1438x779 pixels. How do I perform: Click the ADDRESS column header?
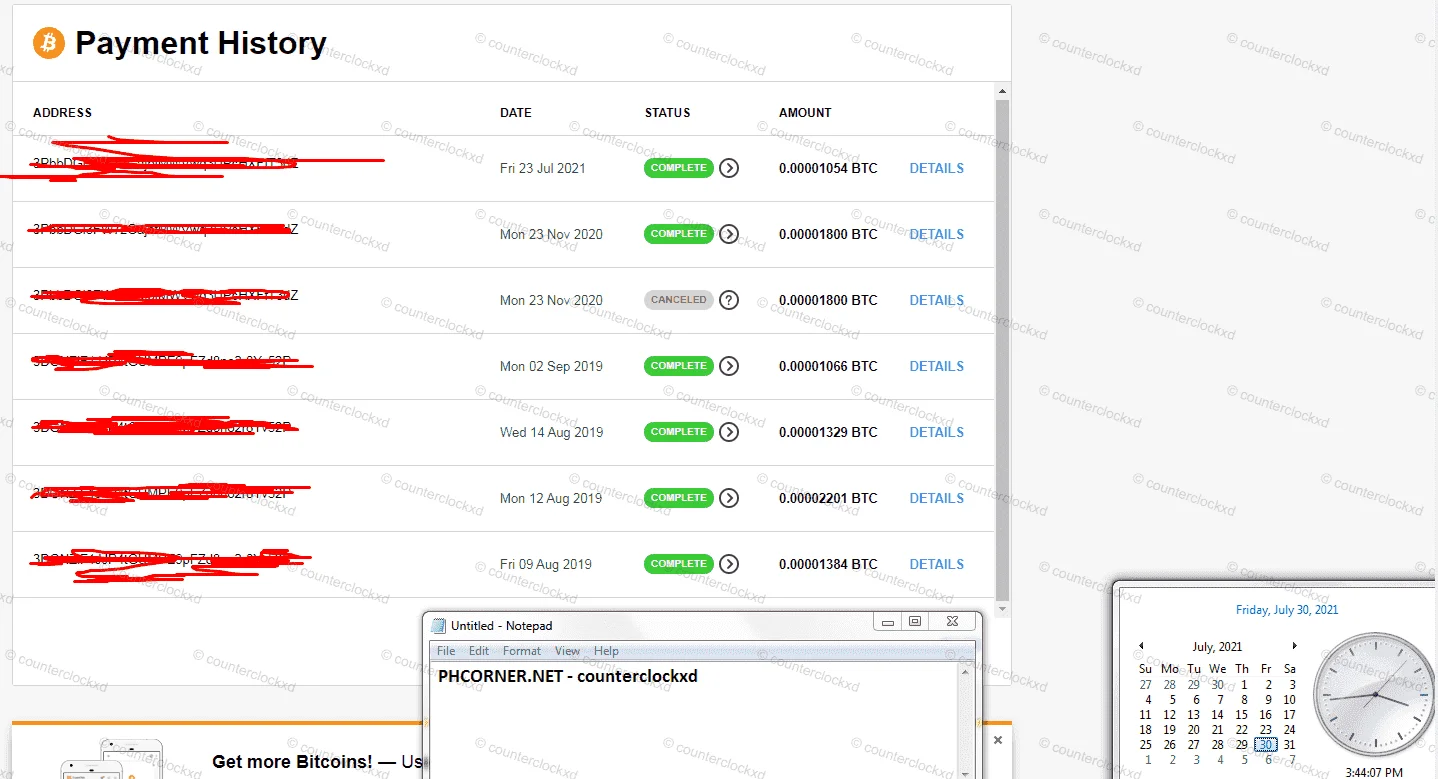62,113
